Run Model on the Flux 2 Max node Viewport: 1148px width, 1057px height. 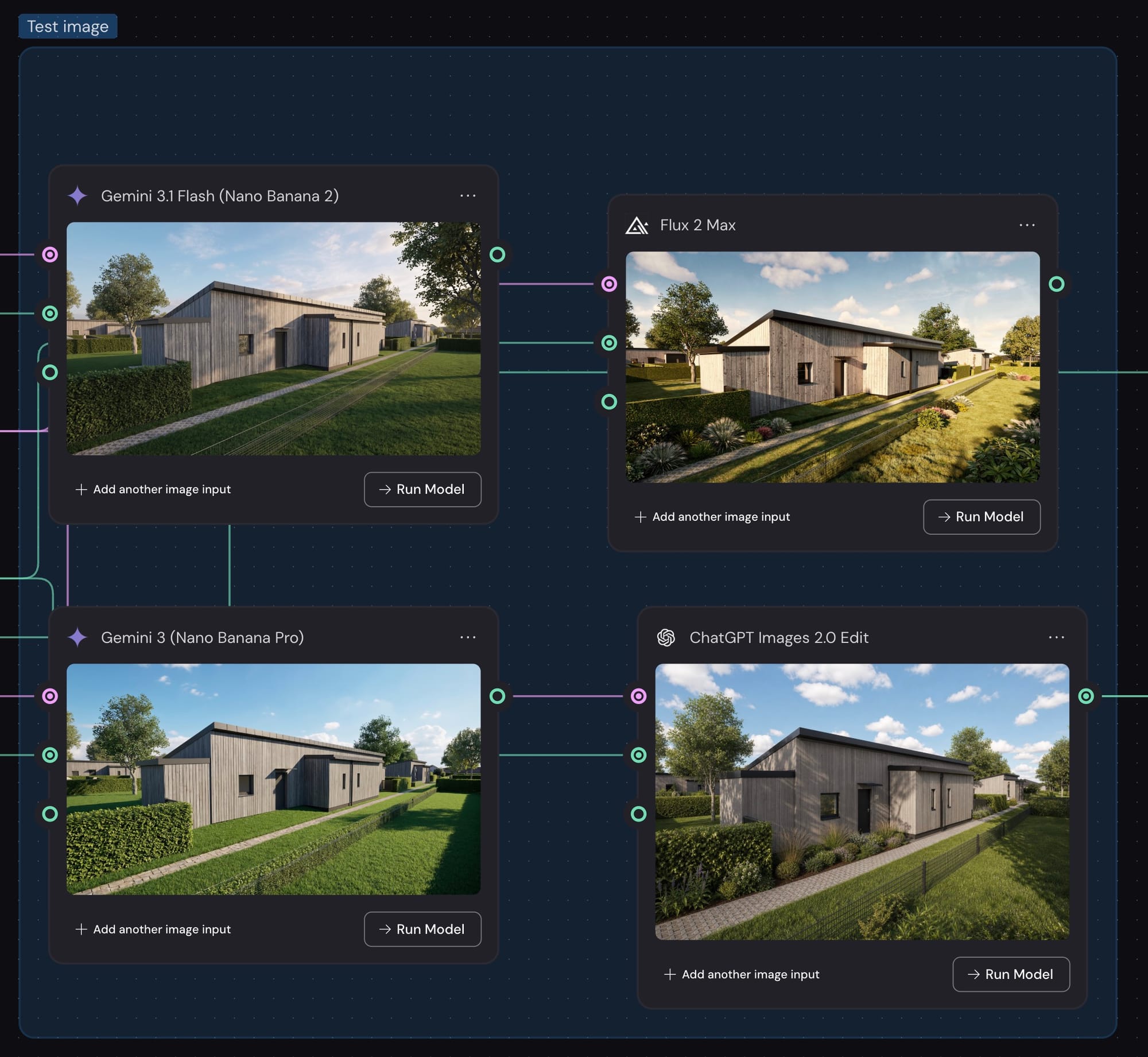coord(982,517)
